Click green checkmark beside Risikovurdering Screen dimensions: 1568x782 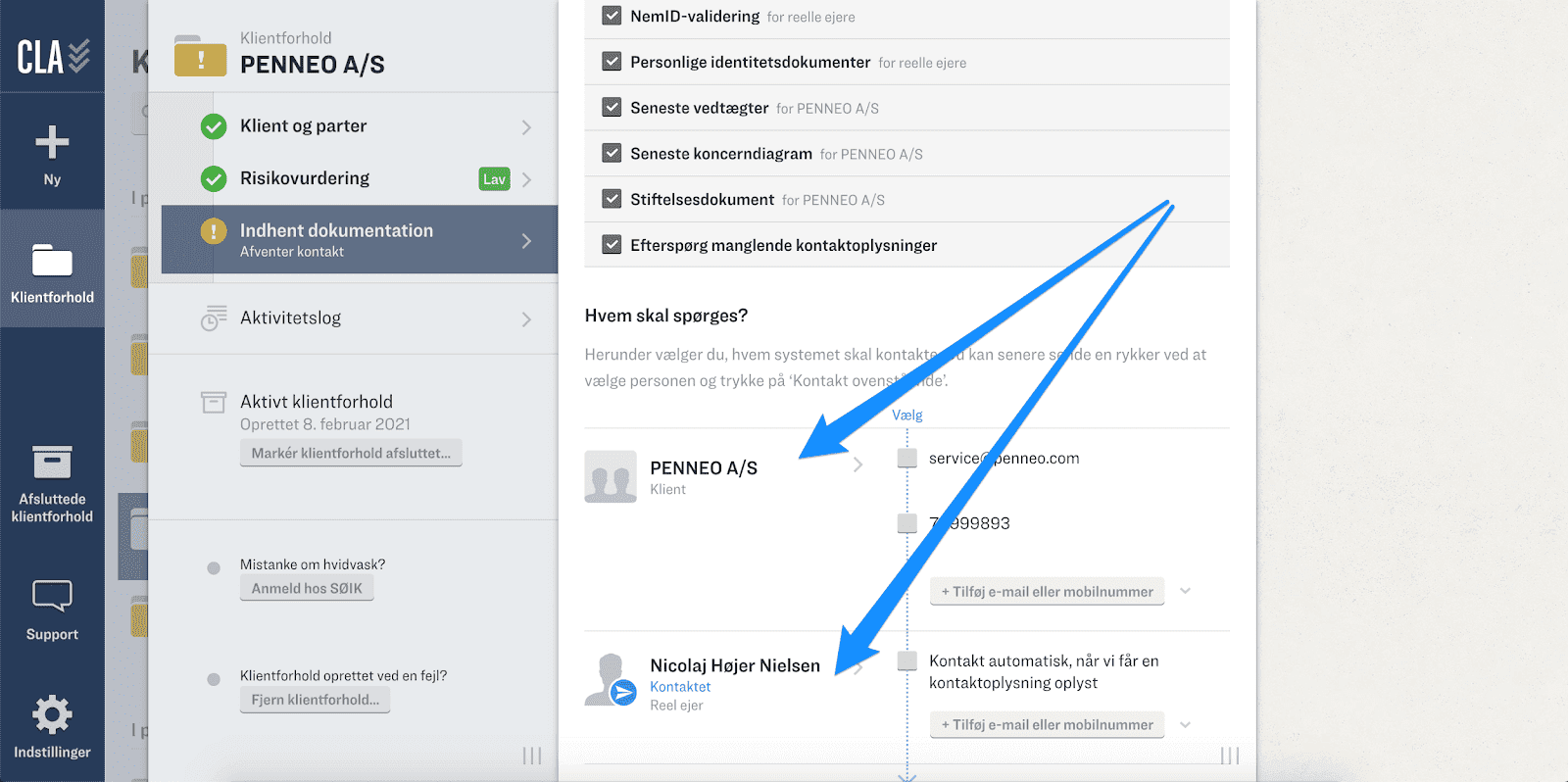pyautogui.click(x=214, y=178)
